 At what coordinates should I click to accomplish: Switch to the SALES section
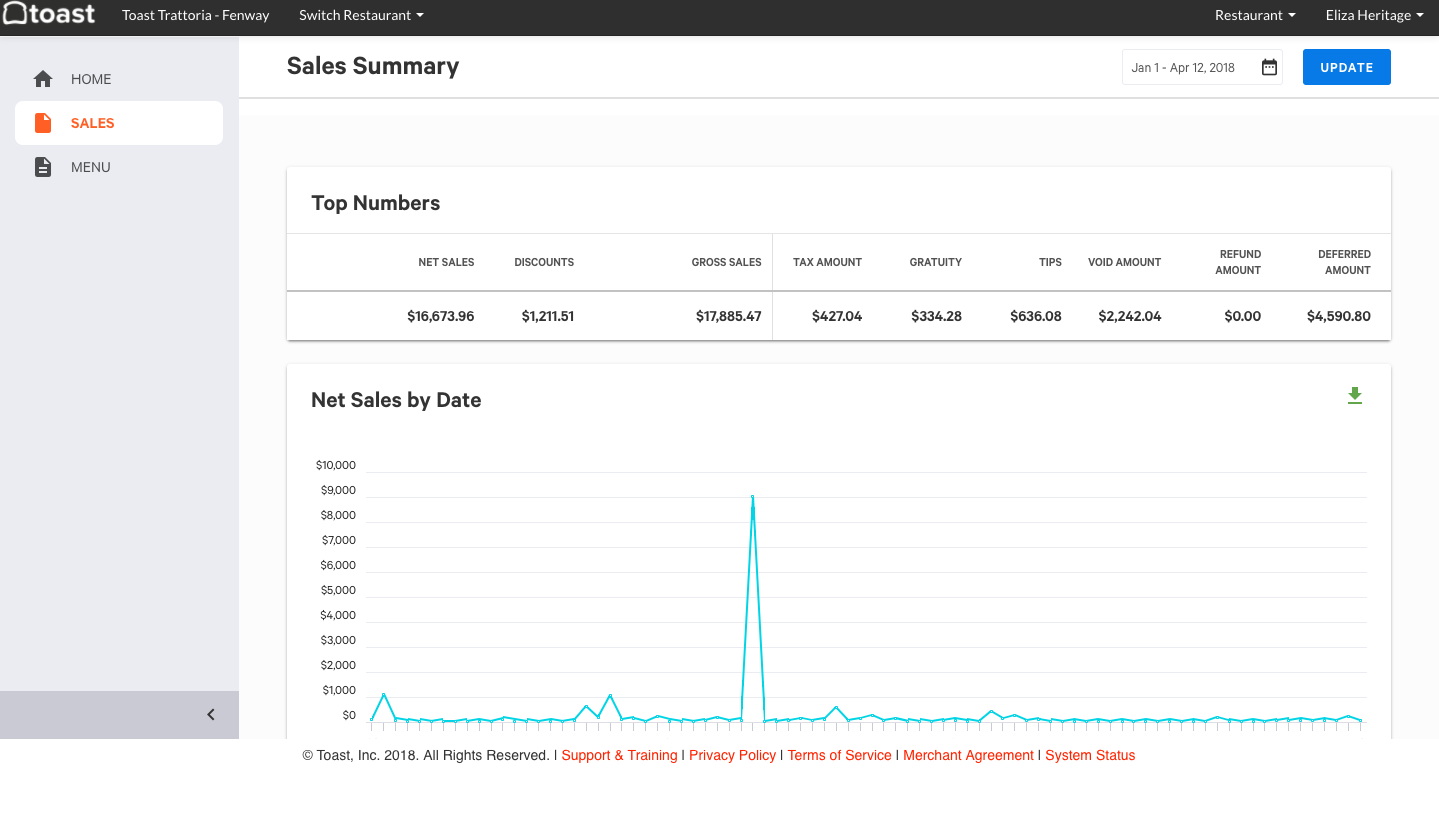[91, 122]
